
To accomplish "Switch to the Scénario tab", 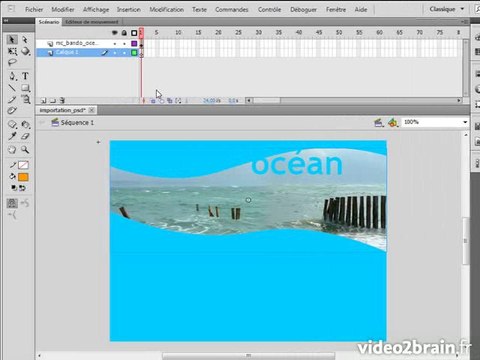I will point(49,22).
